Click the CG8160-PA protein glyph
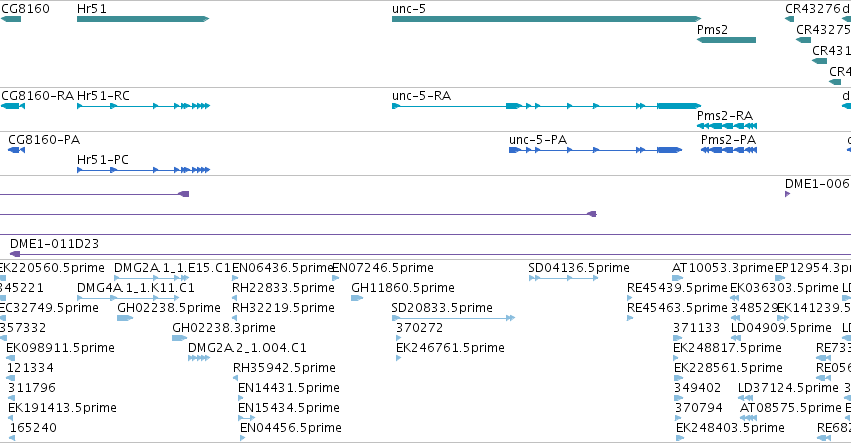 coord(16,150)
